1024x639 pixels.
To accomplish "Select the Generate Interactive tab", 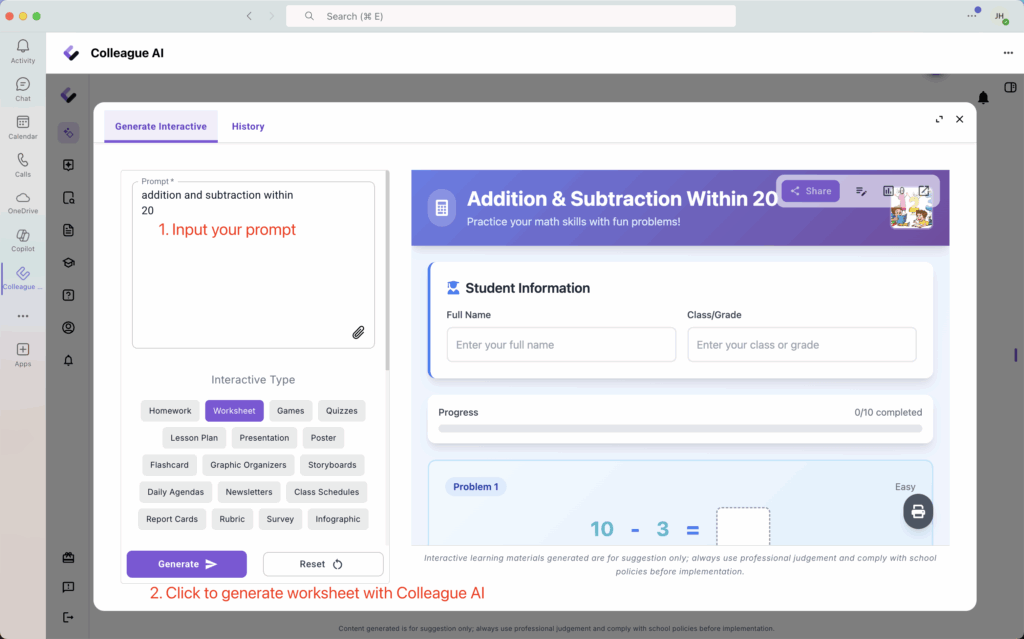I will (161, 127).
